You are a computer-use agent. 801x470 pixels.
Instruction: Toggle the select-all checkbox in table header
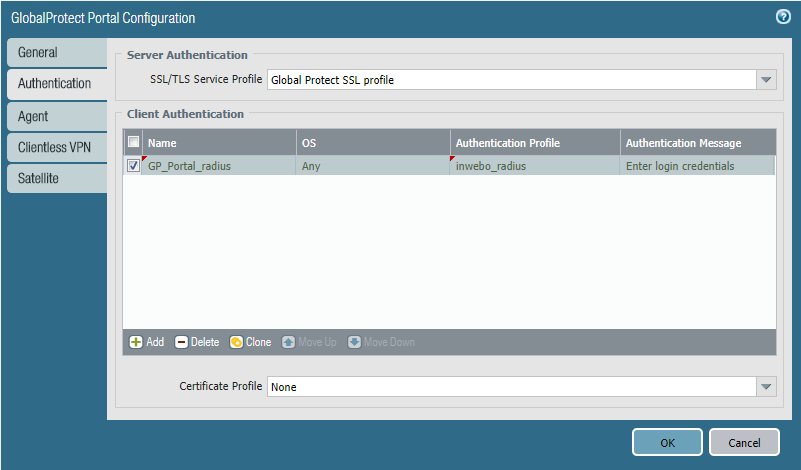coord(133,142)
